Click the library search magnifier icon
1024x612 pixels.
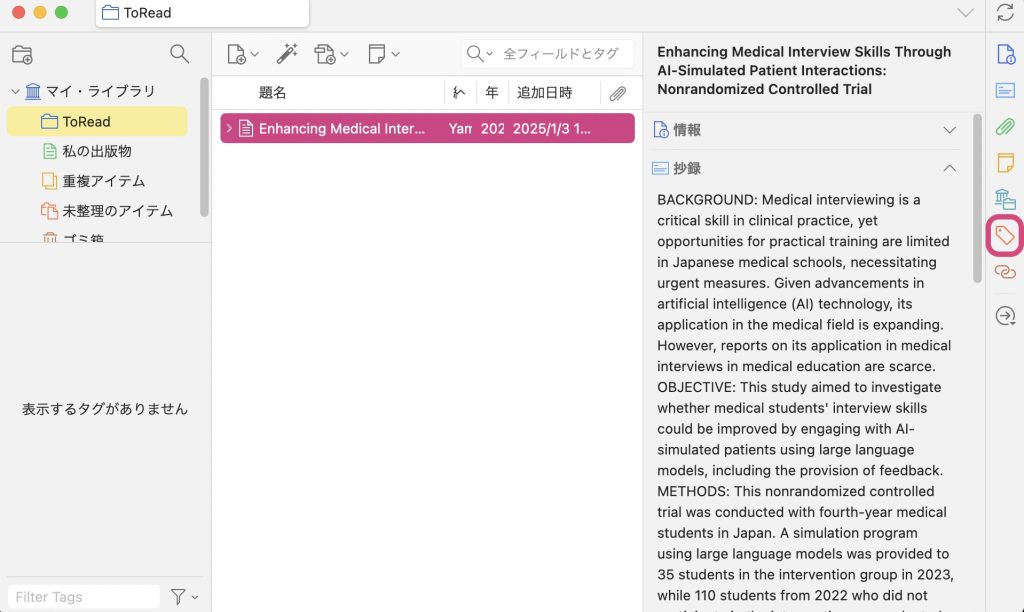point(179,54)
